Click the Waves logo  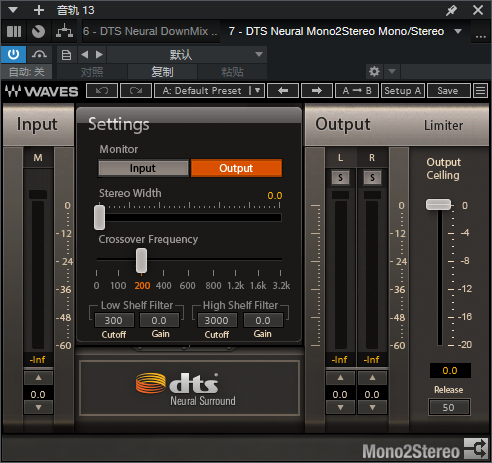[42, 91]
